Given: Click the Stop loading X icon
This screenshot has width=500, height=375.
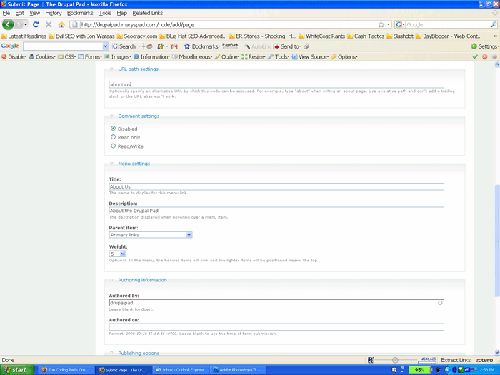Looking at the screenshot, I should tap(49, 24).
